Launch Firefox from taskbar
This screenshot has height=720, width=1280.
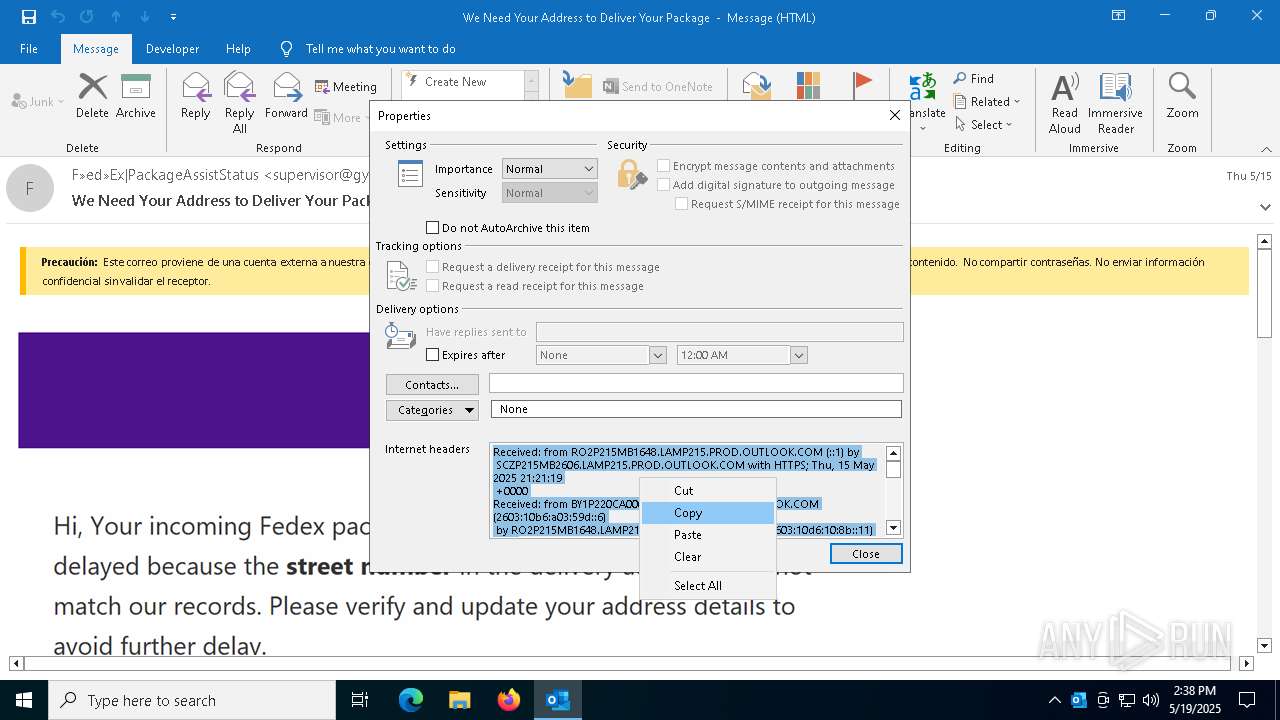point(509,700)
